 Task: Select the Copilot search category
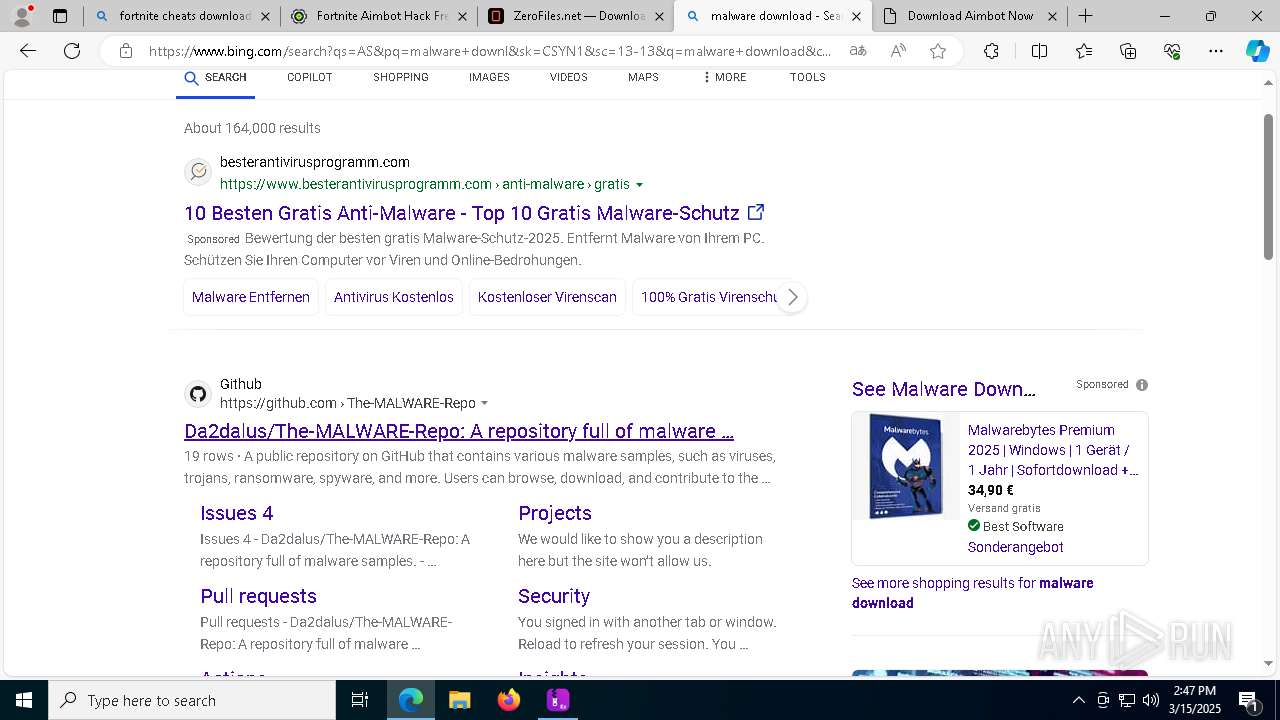tap(309, 77)
